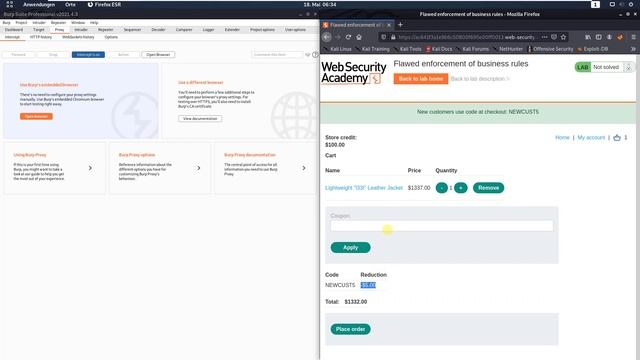Click the Web Security Academy logo

pos(353,73)
